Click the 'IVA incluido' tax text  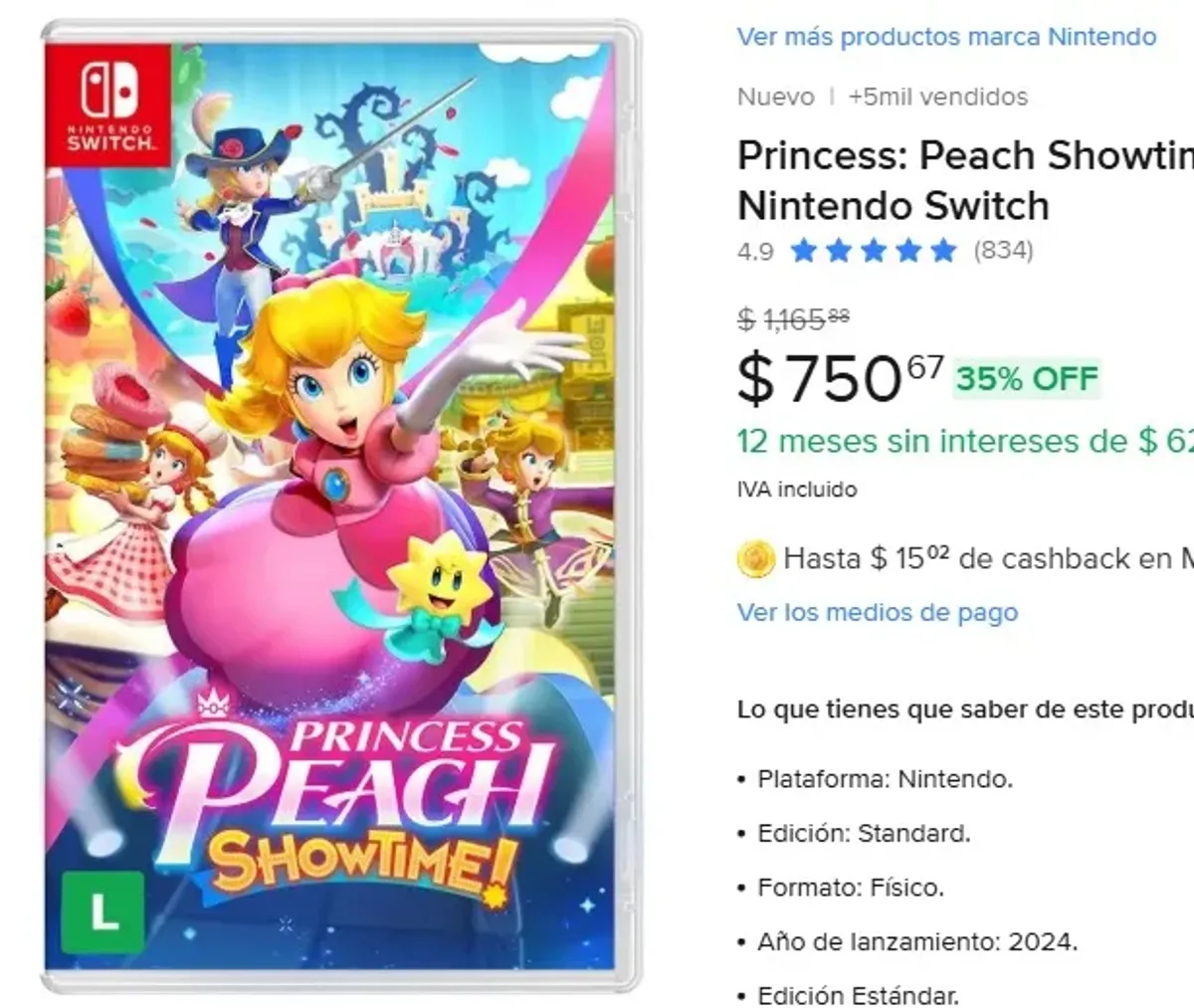796,489
